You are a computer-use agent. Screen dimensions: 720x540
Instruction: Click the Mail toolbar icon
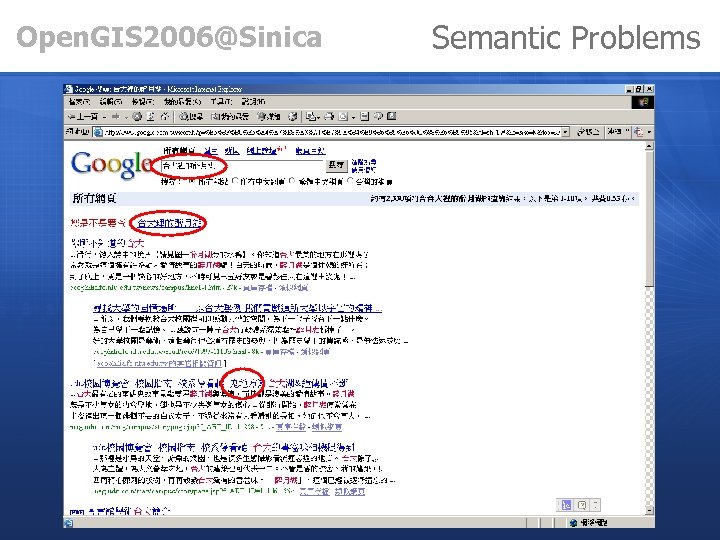pos(311,117)
